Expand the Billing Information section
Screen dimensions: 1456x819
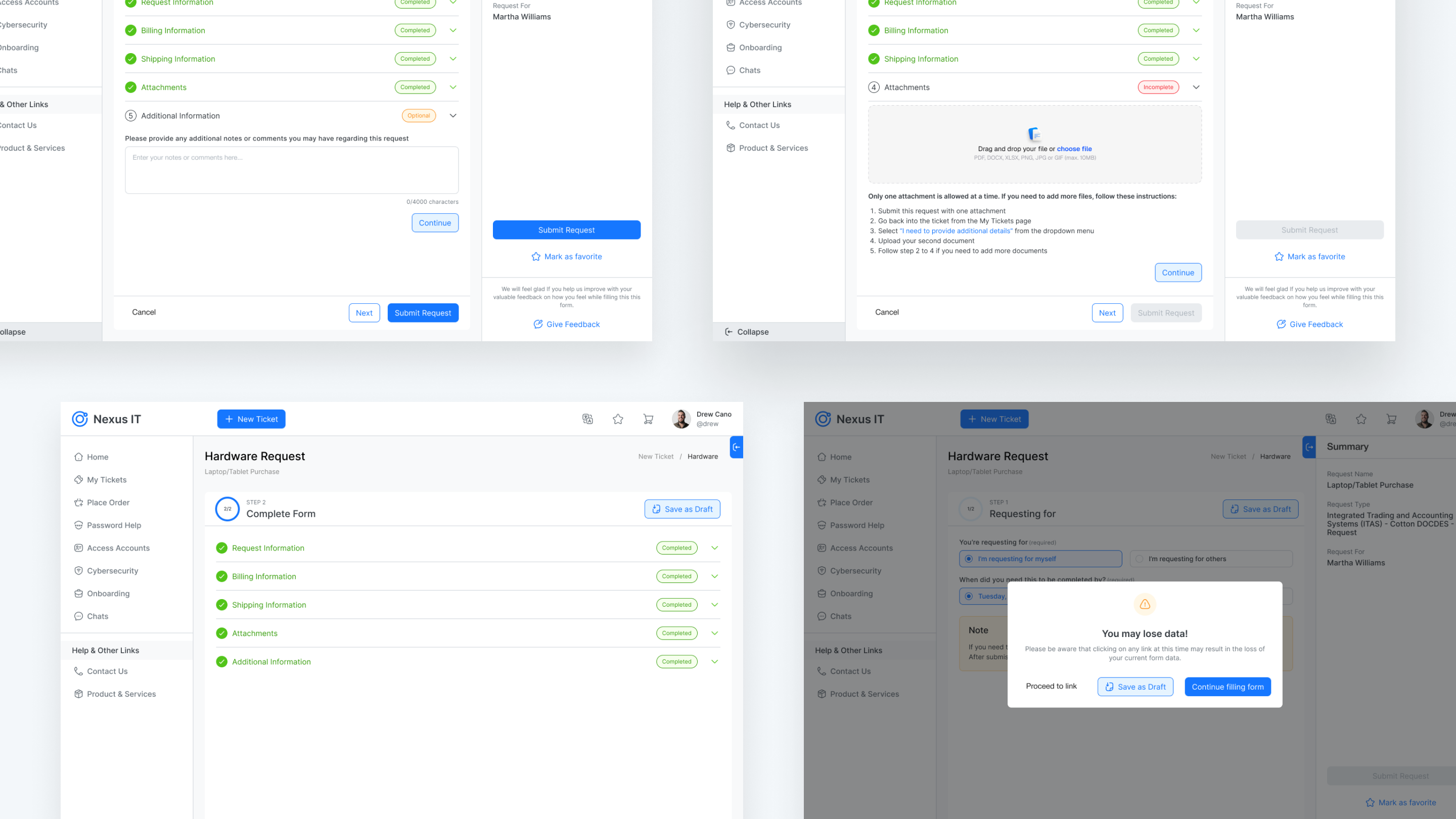coord(714,576)
